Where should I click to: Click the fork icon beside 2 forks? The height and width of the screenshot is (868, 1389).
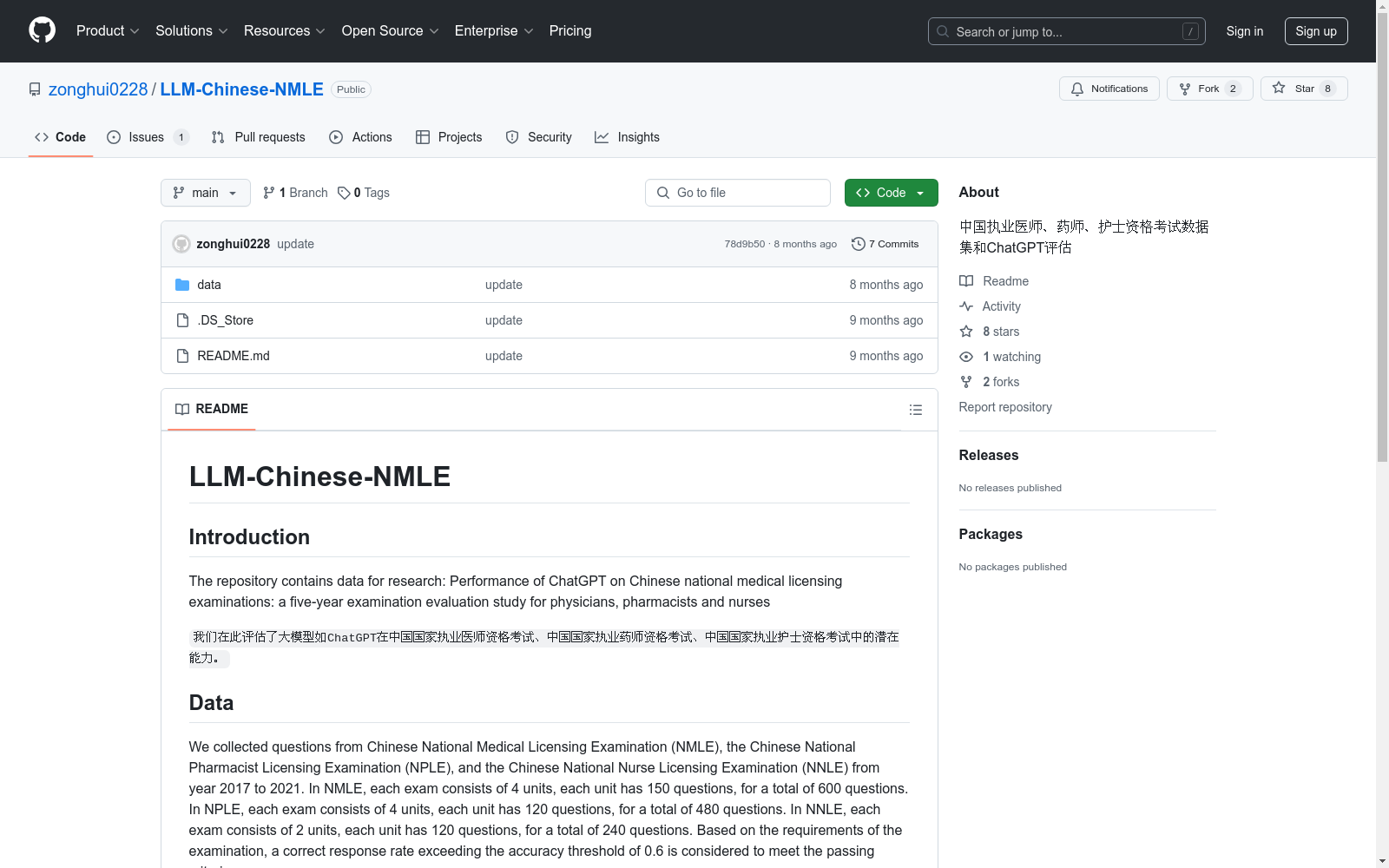click(x=966, y=382)
